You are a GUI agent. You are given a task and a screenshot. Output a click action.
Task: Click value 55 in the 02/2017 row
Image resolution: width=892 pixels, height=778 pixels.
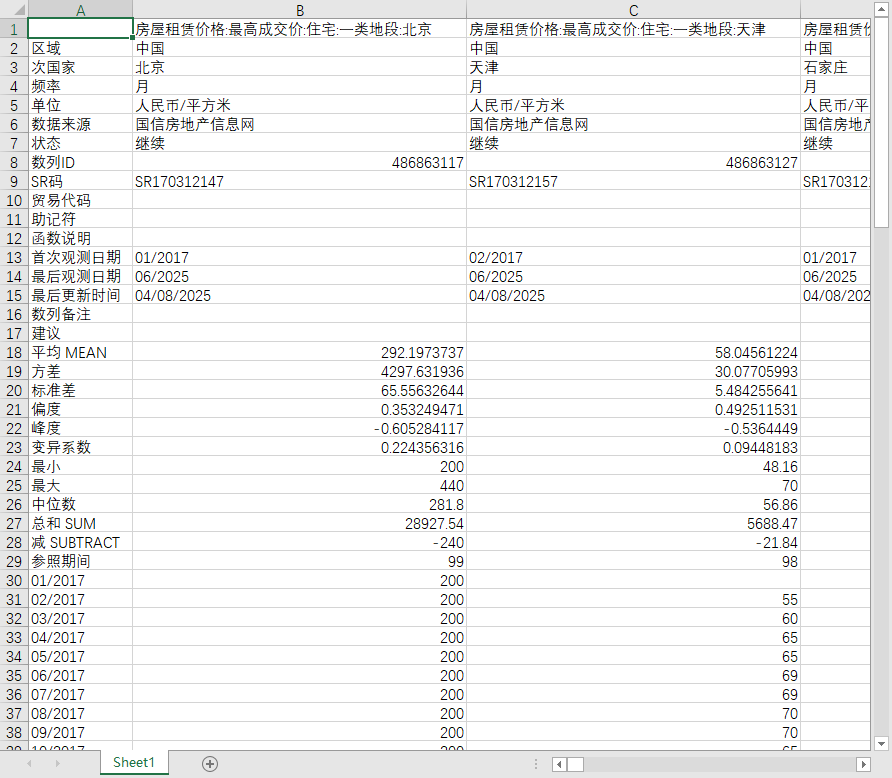click(x=633, y=600)
